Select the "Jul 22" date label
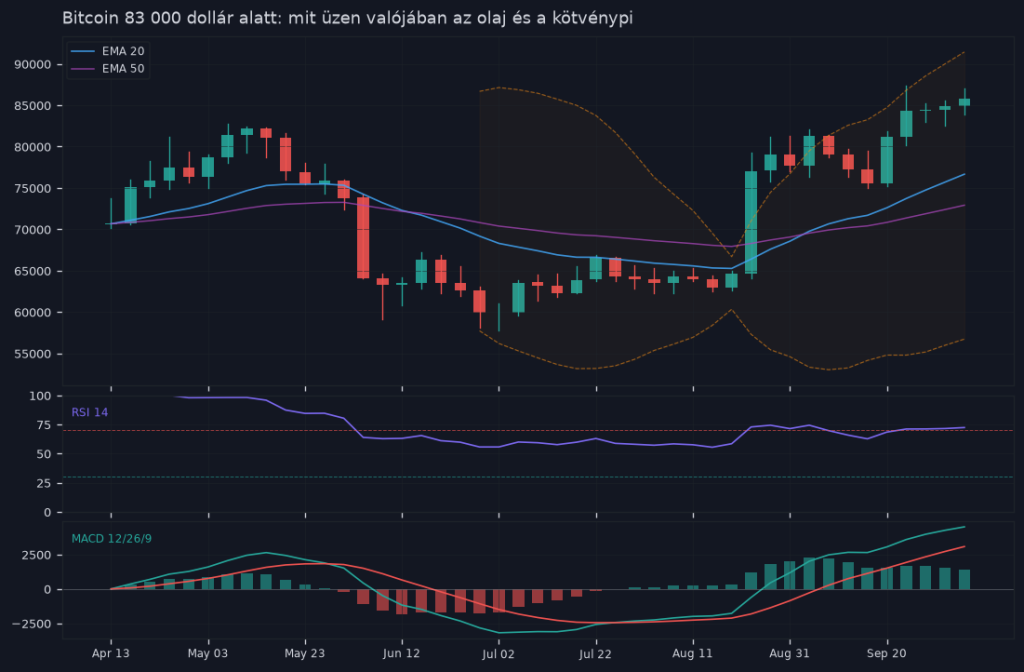The image size is (1024, 672). pos(596,653)
